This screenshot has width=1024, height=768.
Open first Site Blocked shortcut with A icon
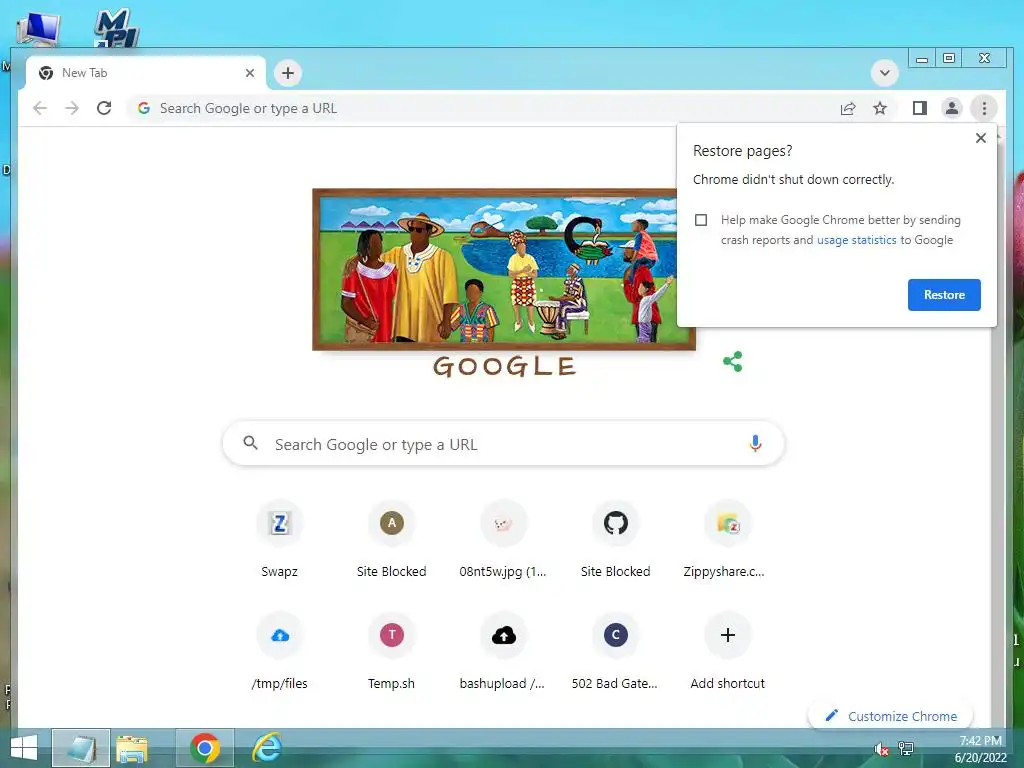392,539
